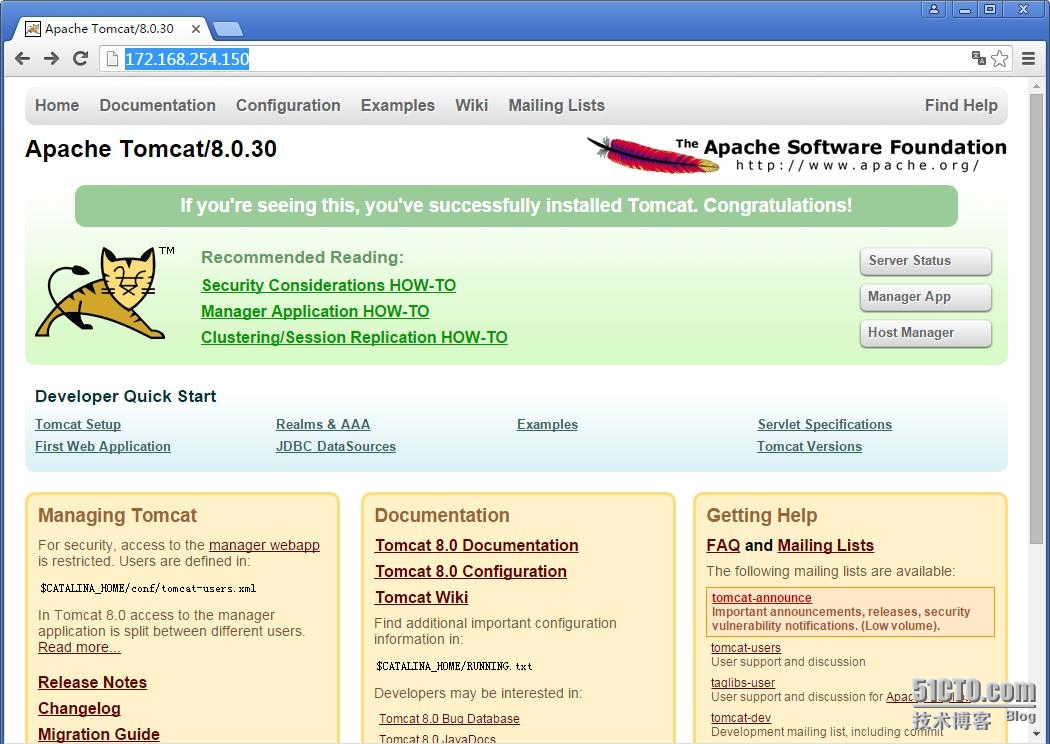
Task: Open the FAQ link in Getting Help
Action: (x=723, y=546)
